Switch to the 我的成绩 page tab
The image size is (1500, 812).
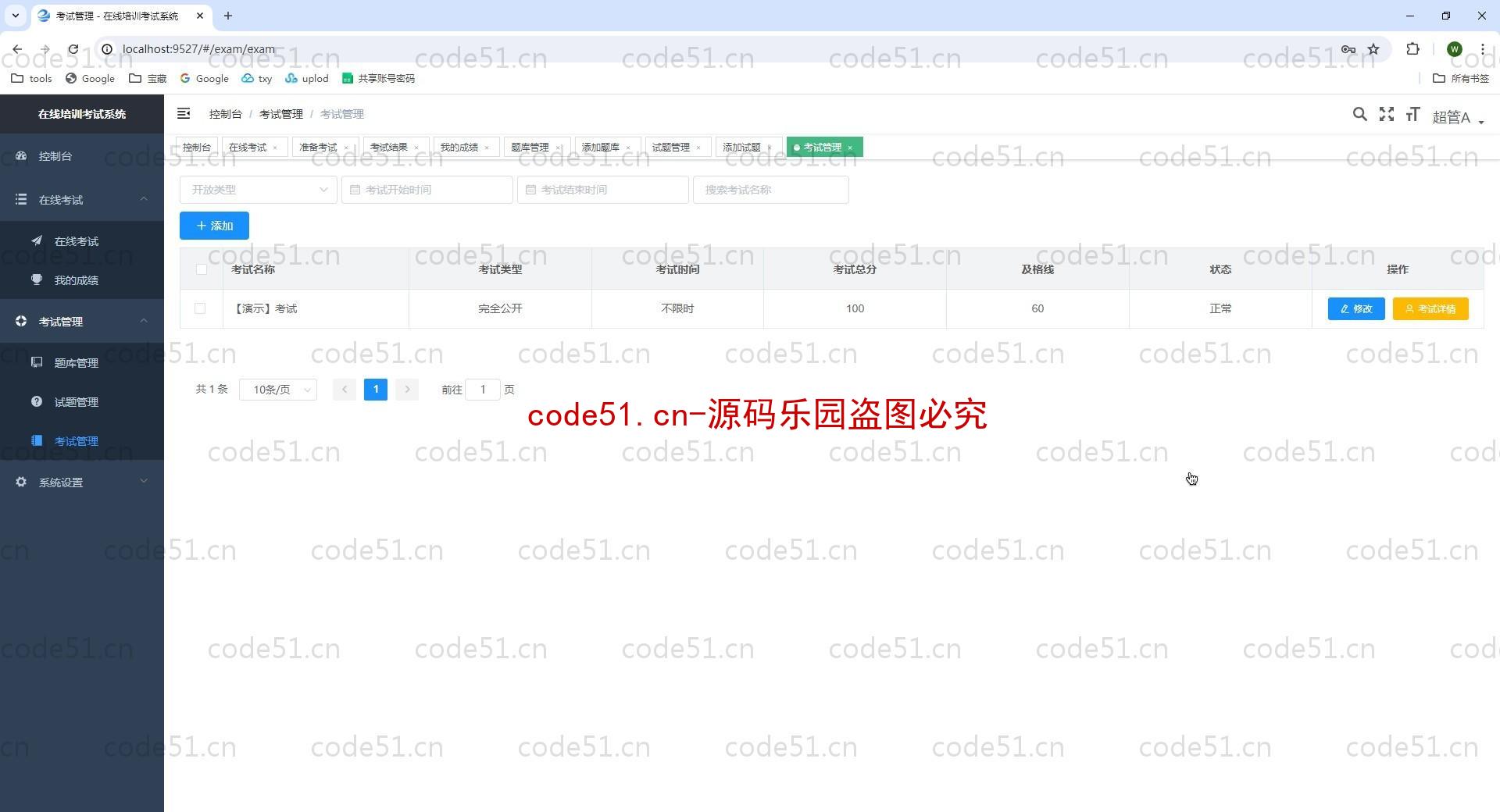(x=459, y=147)
